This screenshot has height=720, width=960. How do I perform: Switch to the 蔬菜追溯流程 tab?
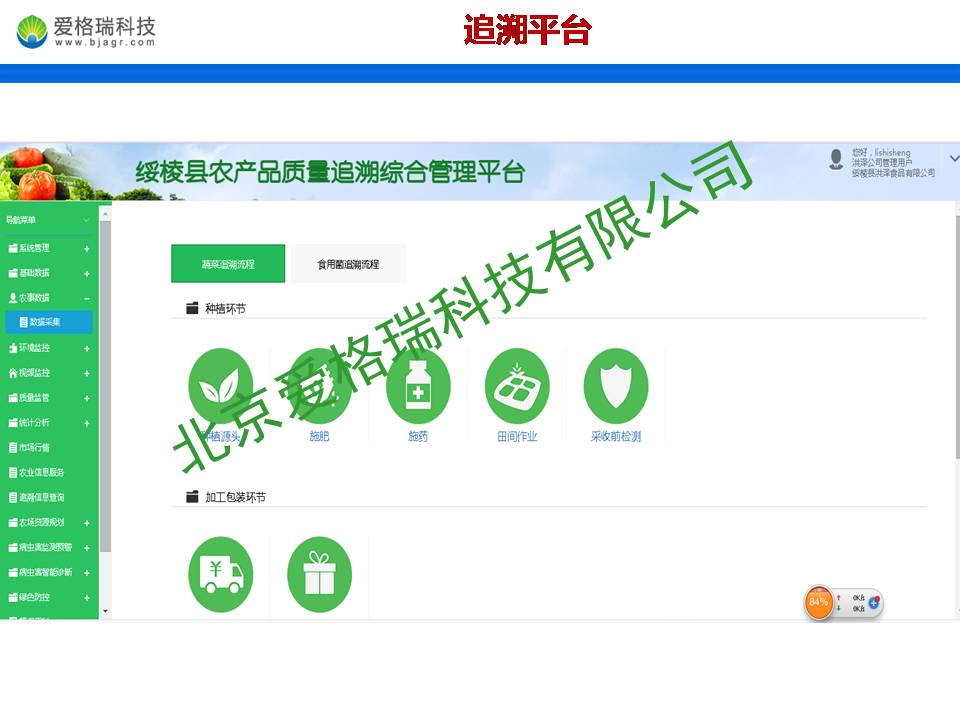(x=228, y=264)
